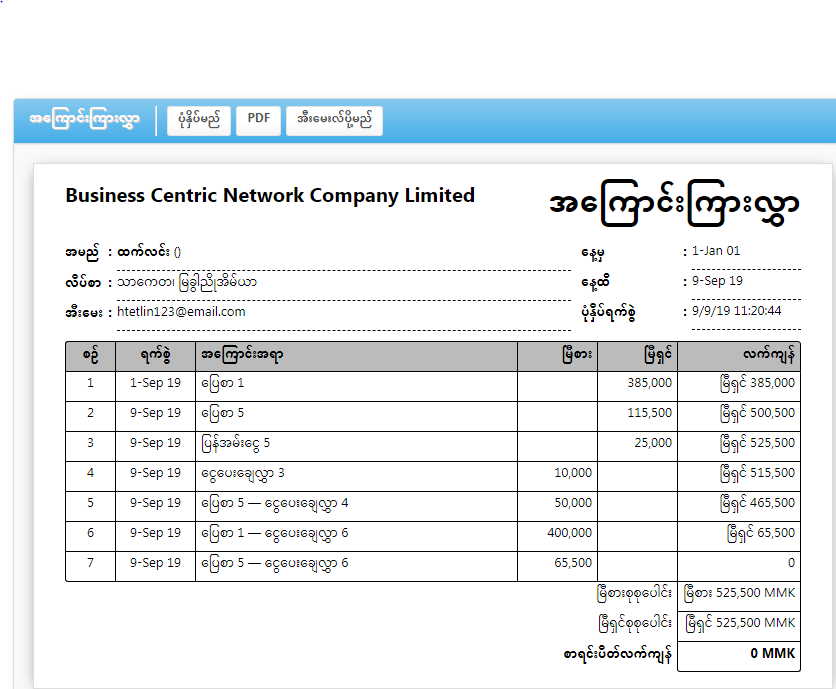This screenshot has width=836, height=689.
Task: Select the credit amount 115,500
Action: [x=649, y=413]
